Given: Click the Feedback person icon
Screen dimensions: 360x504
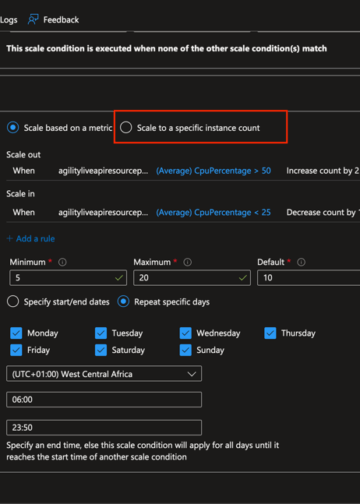Looking at the screenshot, I should coord(33,19).
